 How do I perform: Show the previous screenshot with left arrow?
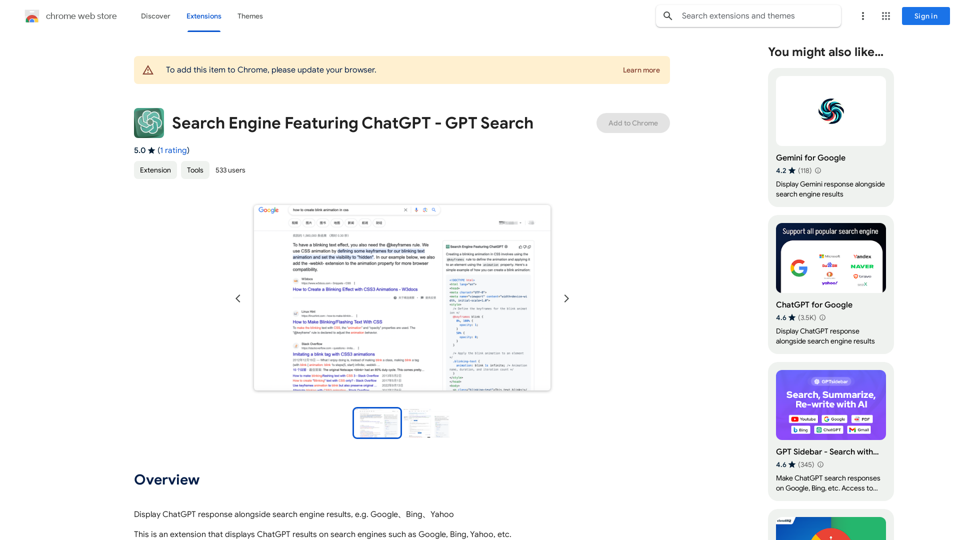point(238,299)
